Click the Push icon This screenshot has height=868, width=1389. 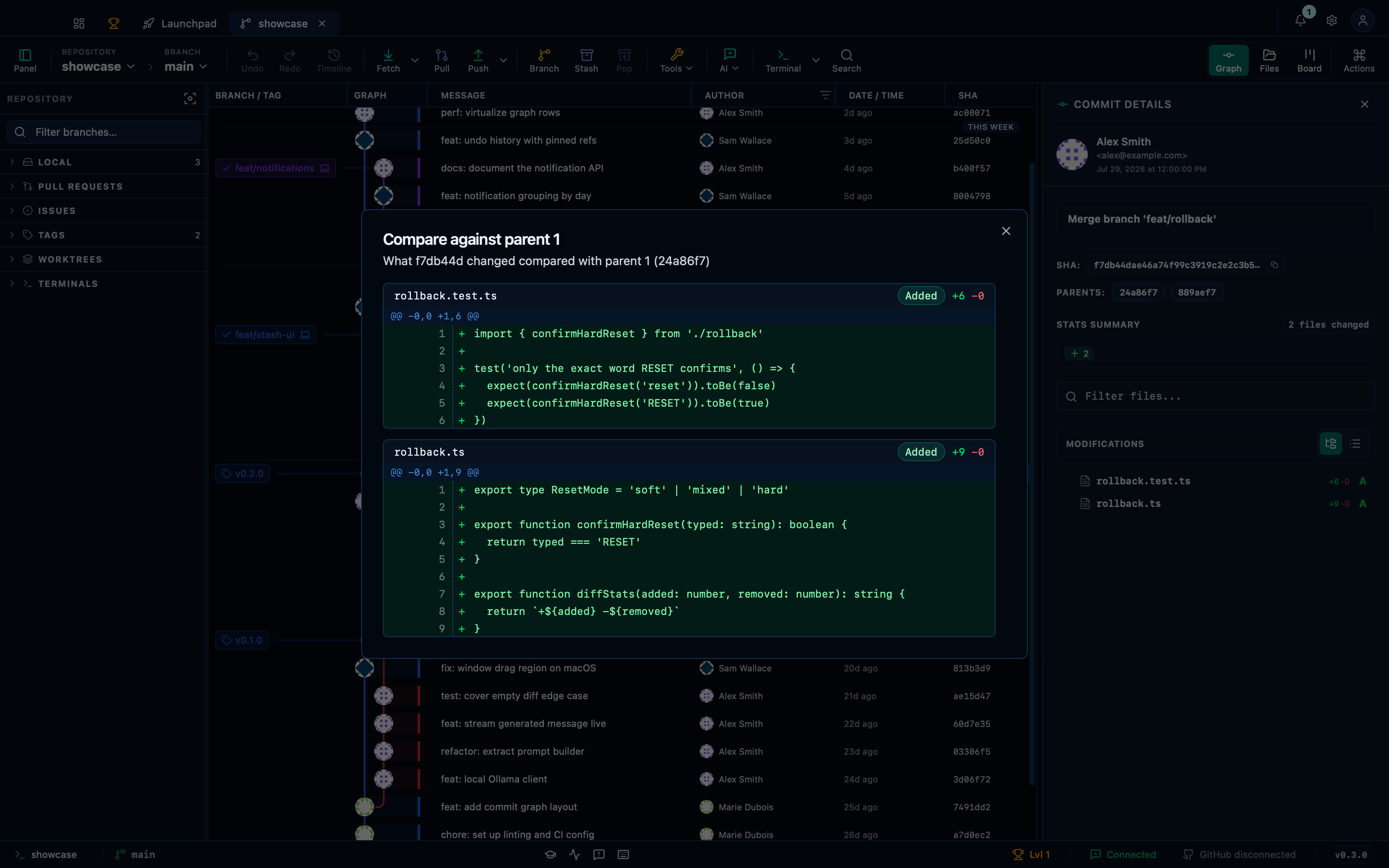click(478, 60)
